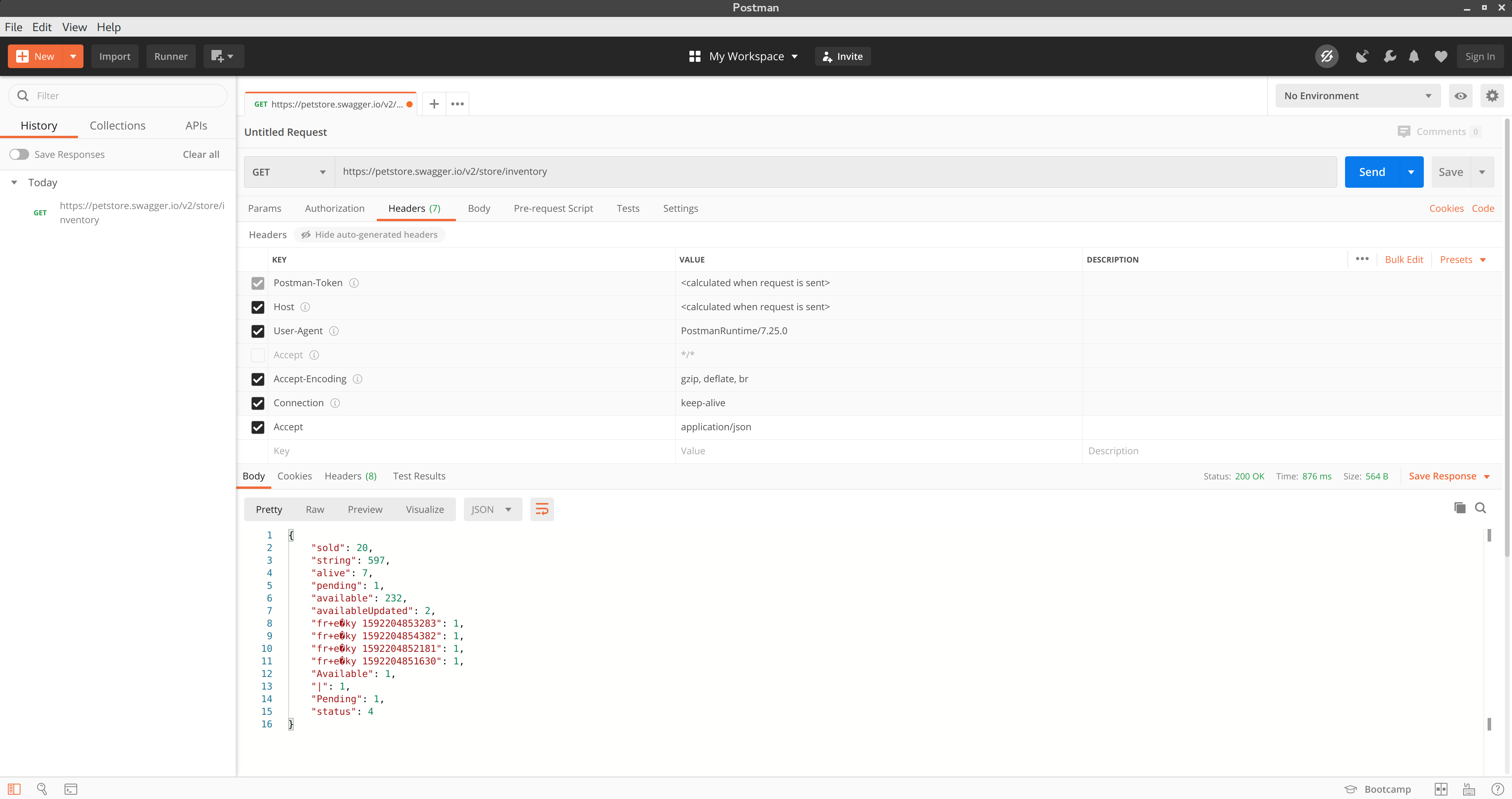Click the Bulk Edit link
This screenshot has height=799, width=1512.
point(1403,259)
